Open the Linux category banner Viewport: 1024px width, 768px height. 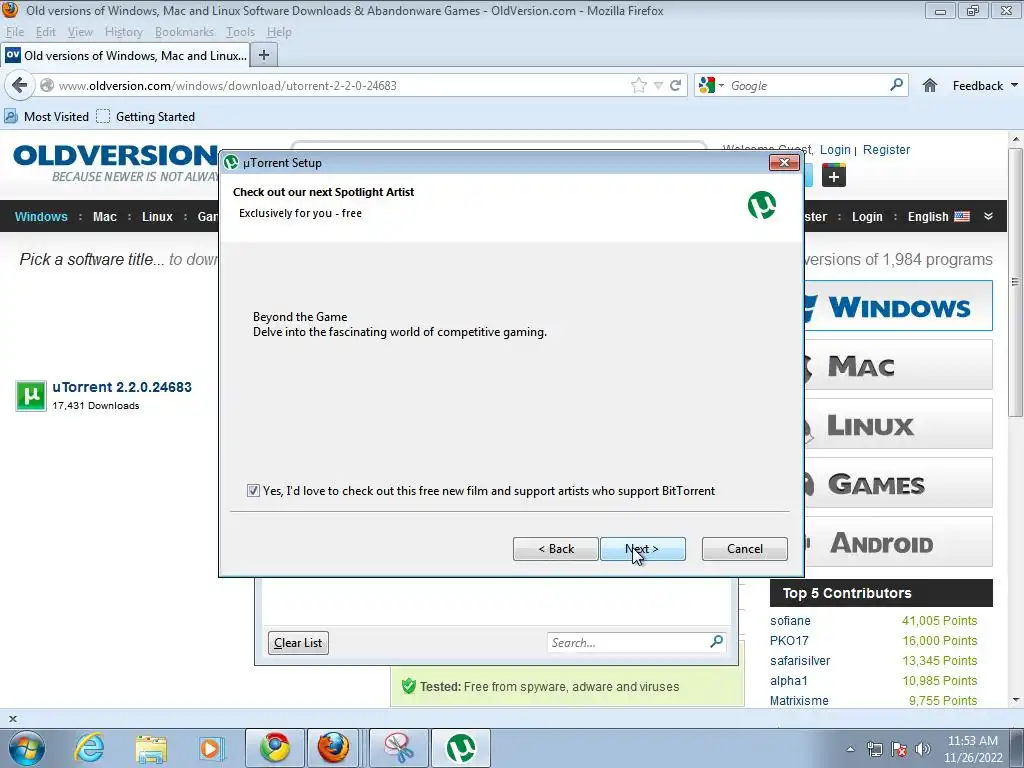click(x=899, y=424)
